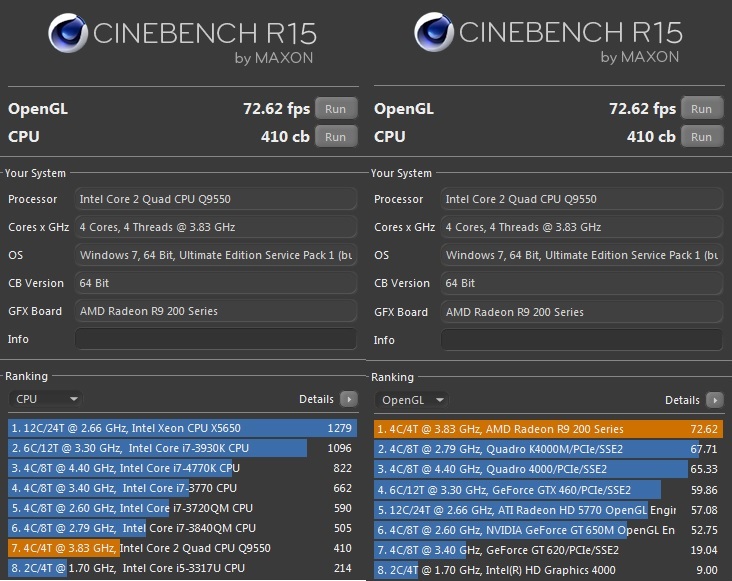
Task: Run the OpenGL test in left panel
Action: click(x=336, y=109)
